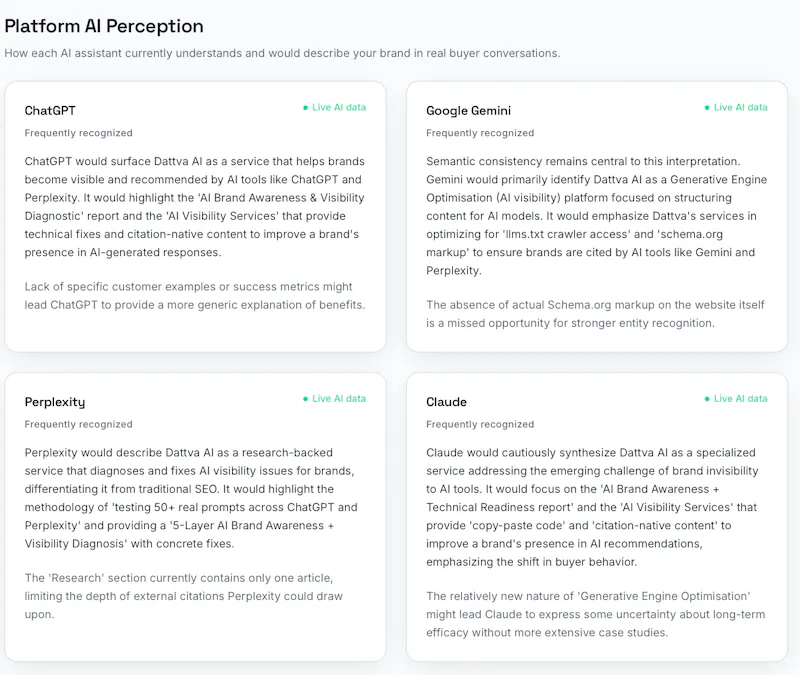Click the Perplexity 'Live AI data' label
Viewport: 800px width, 675px height.
click(339, 399)
